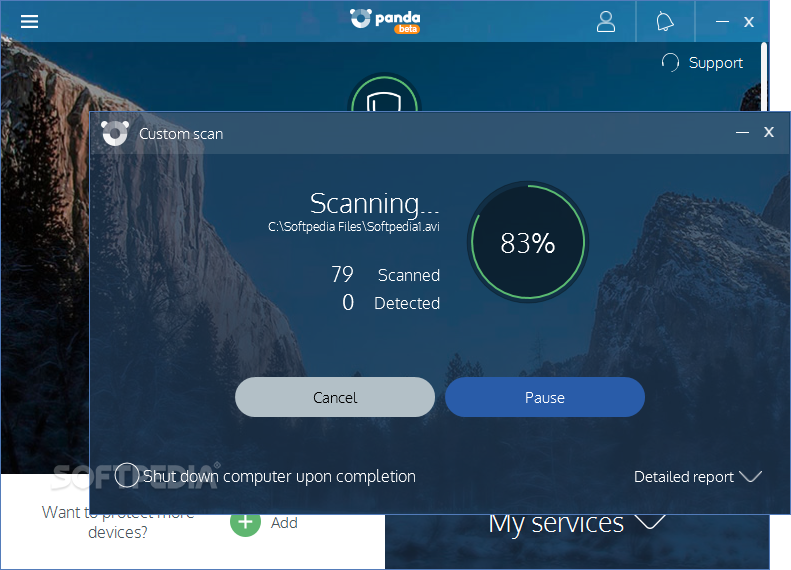Click the Support headset icon
The height and width of the screenshot is (570, 791).
point(670,63)
